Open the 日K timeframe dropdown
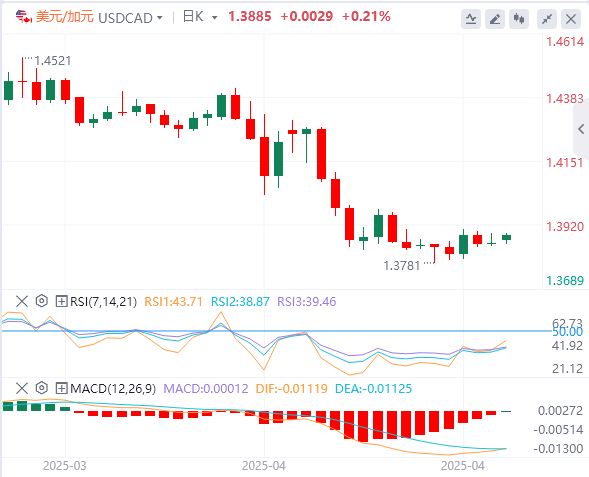Image resolution: width=589 pixels, height=477 pixels. click(200, 17)
